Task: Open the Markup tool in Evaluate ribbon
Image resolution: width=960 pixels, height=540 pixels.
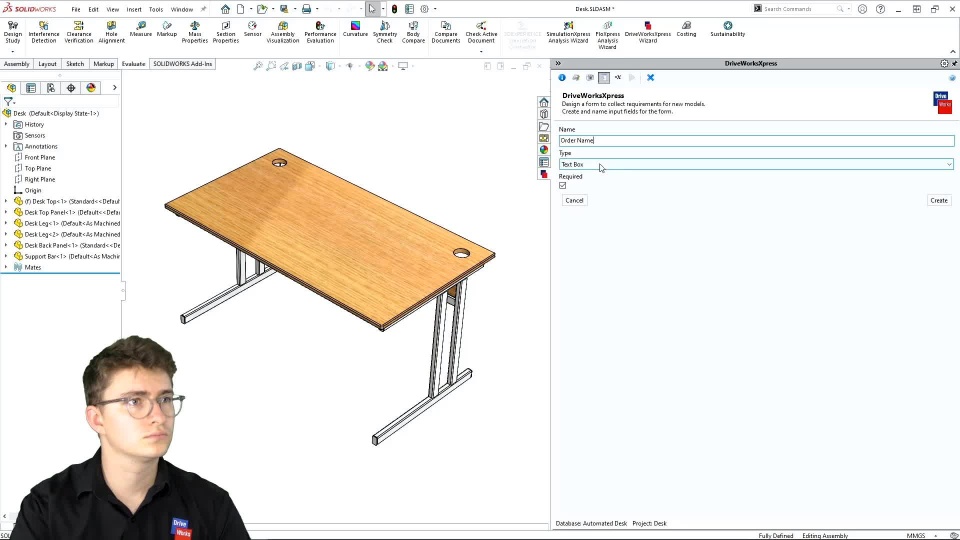Action: point(167,29)
